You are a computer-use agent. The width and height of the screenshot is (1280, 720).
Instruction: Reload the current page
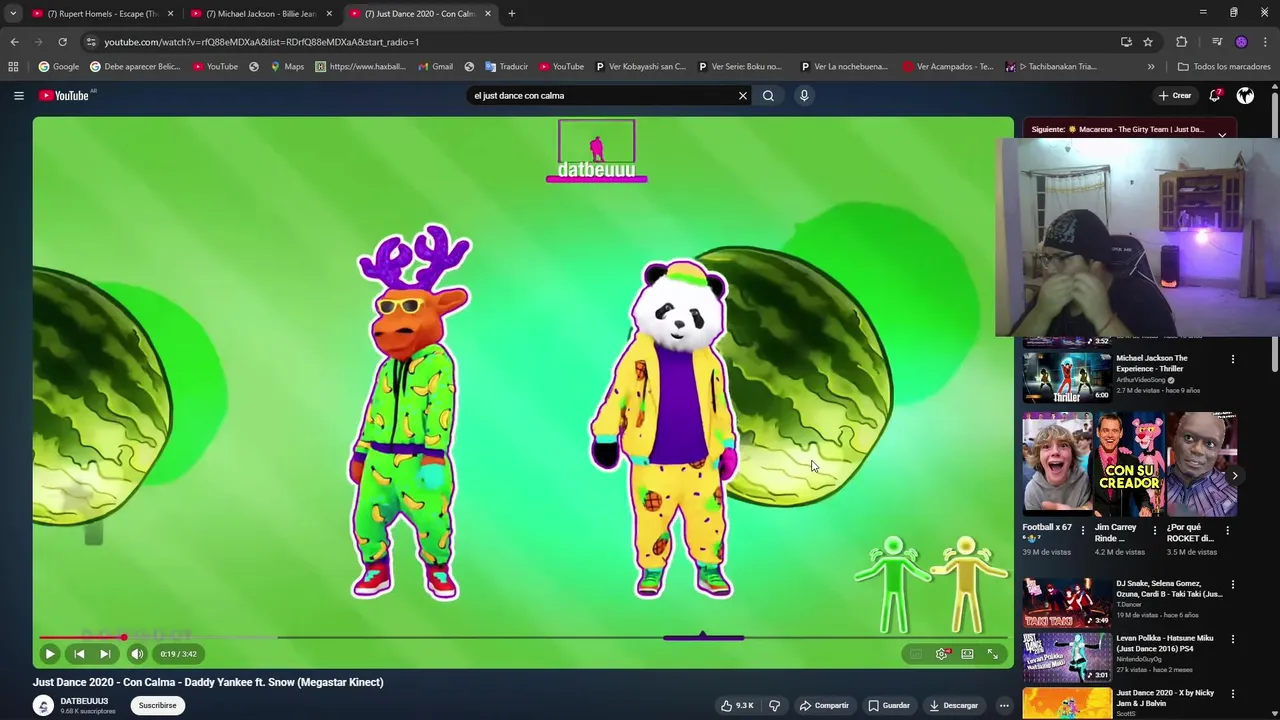(62, 42)
